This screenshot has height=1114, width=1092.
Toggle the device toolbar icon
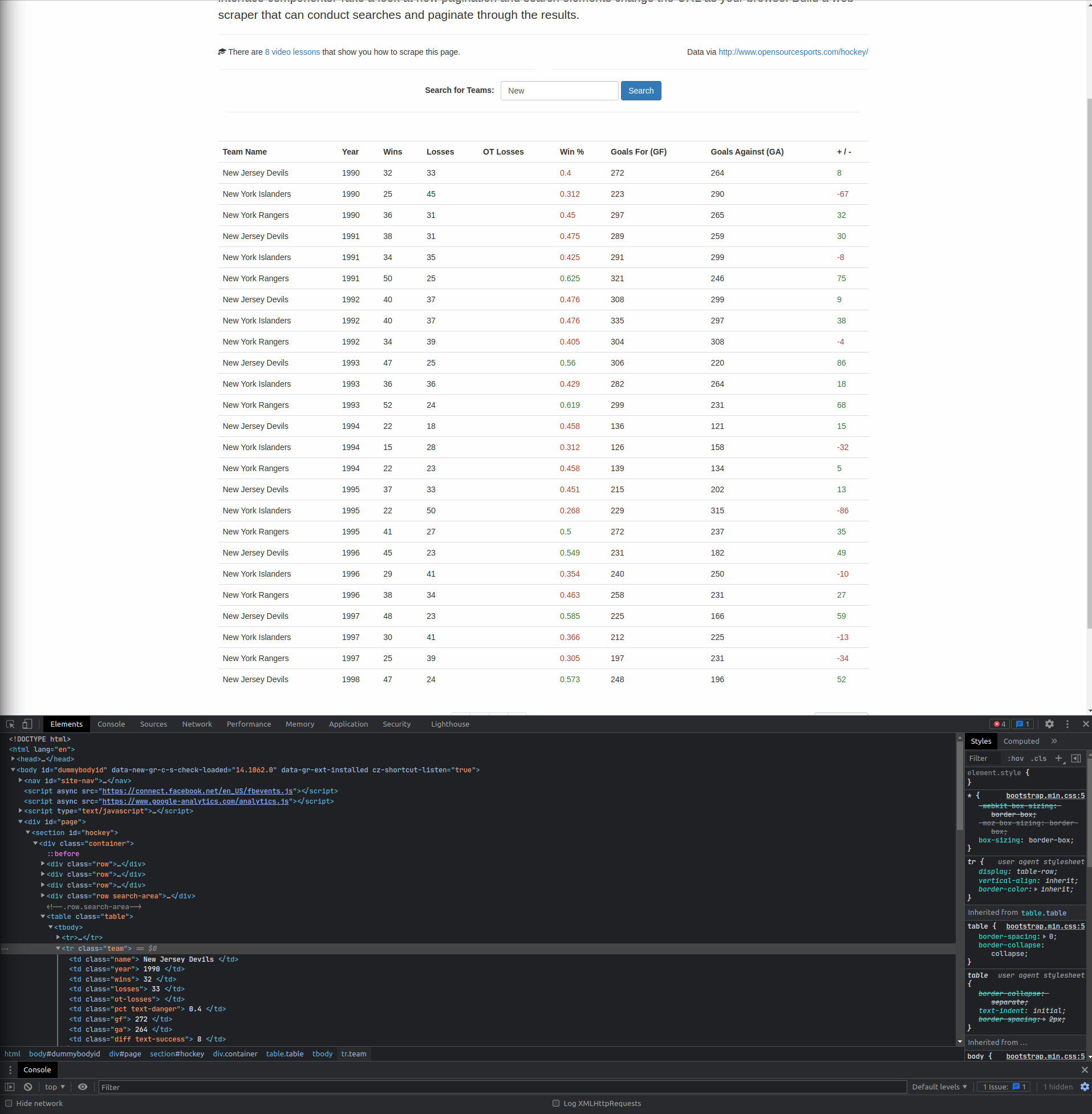tap(26, 724)
